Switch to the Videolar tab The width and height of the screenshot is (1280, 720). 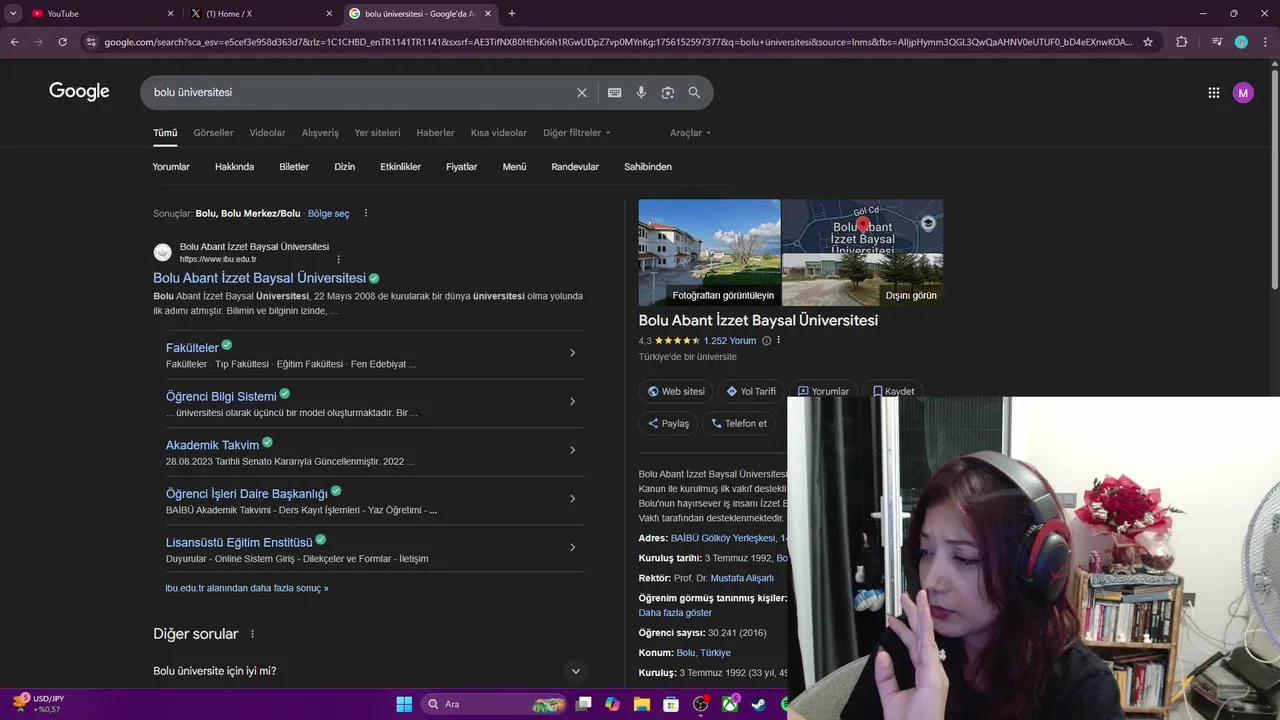pyautogui.click(x=267, y=132)
